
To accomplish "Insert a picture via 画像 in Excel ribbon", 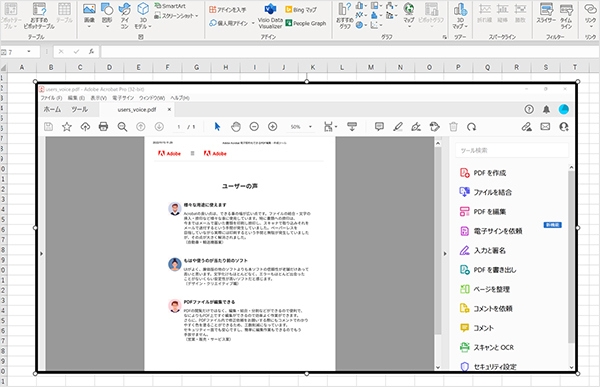I will click(x=89, y=15).
